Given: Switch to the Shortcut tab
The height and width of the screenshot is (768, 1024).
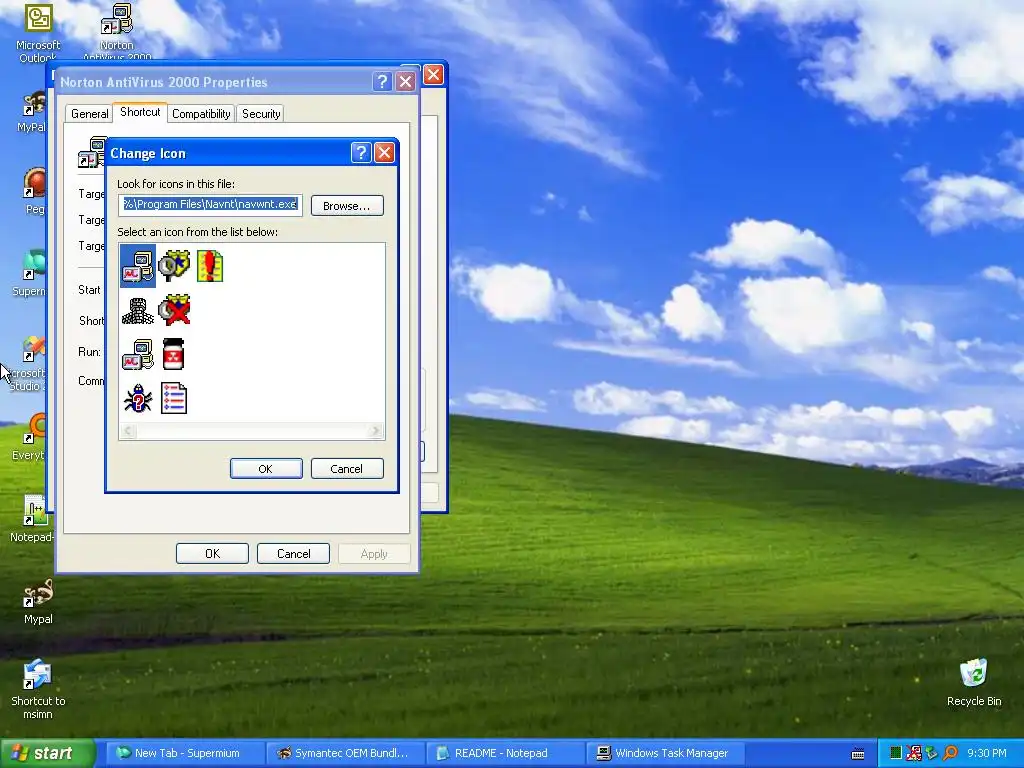Looking at the screenshot, I should [140, 112].
